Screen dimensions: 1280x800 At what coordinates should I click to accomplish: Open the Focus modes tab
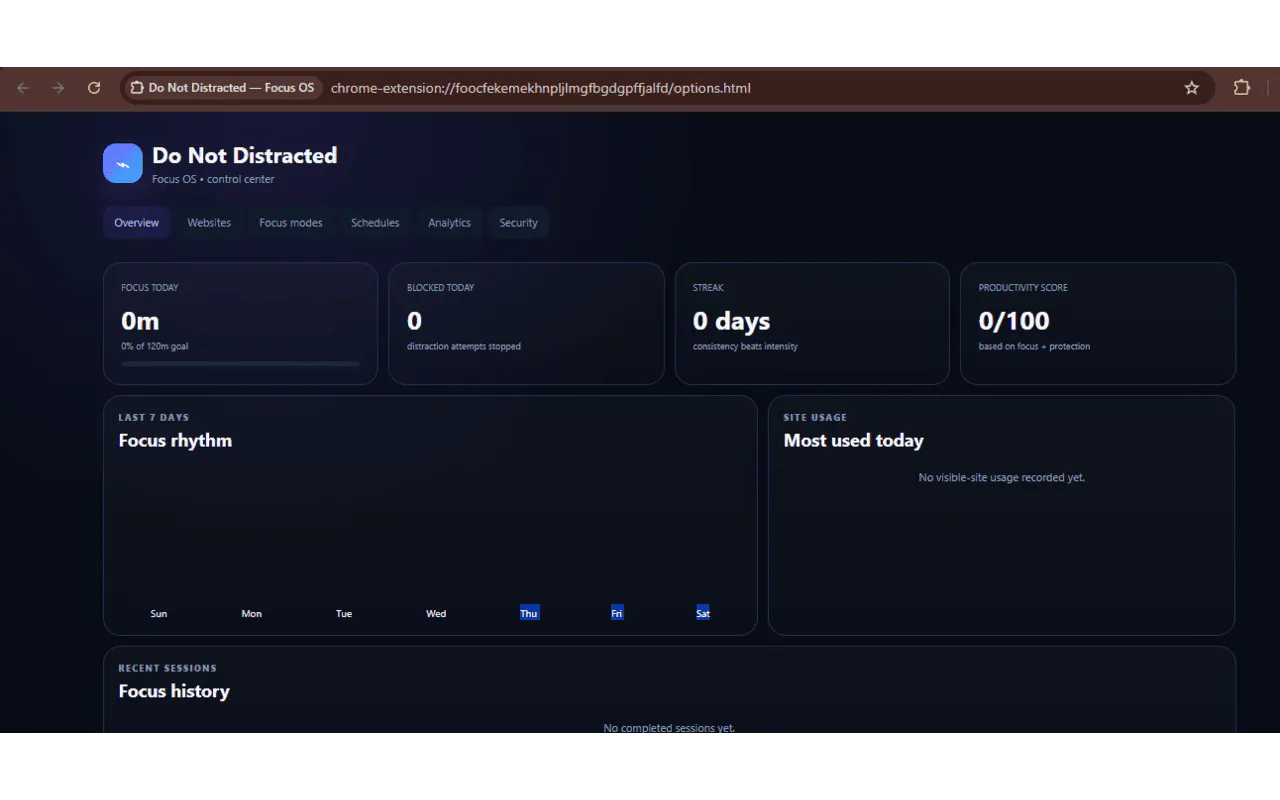[x=291, y=223]
